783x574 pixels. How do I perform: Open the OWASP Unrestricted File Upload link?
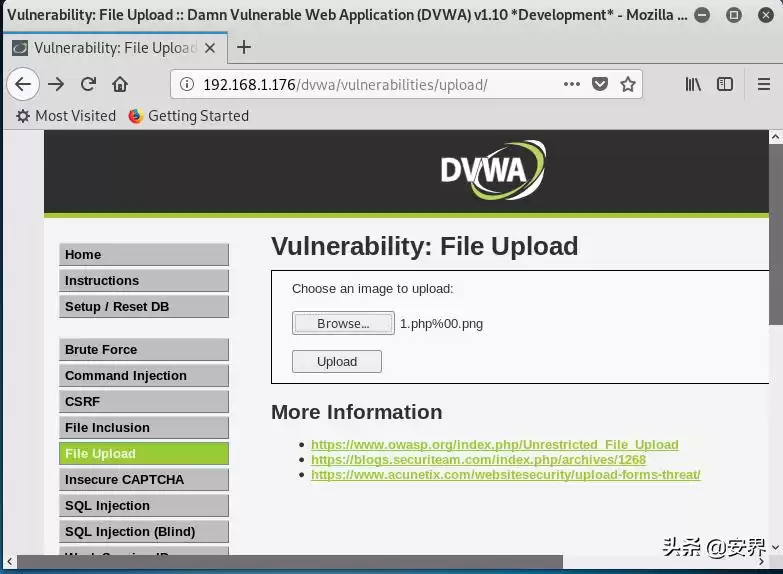tap(494, 445)
